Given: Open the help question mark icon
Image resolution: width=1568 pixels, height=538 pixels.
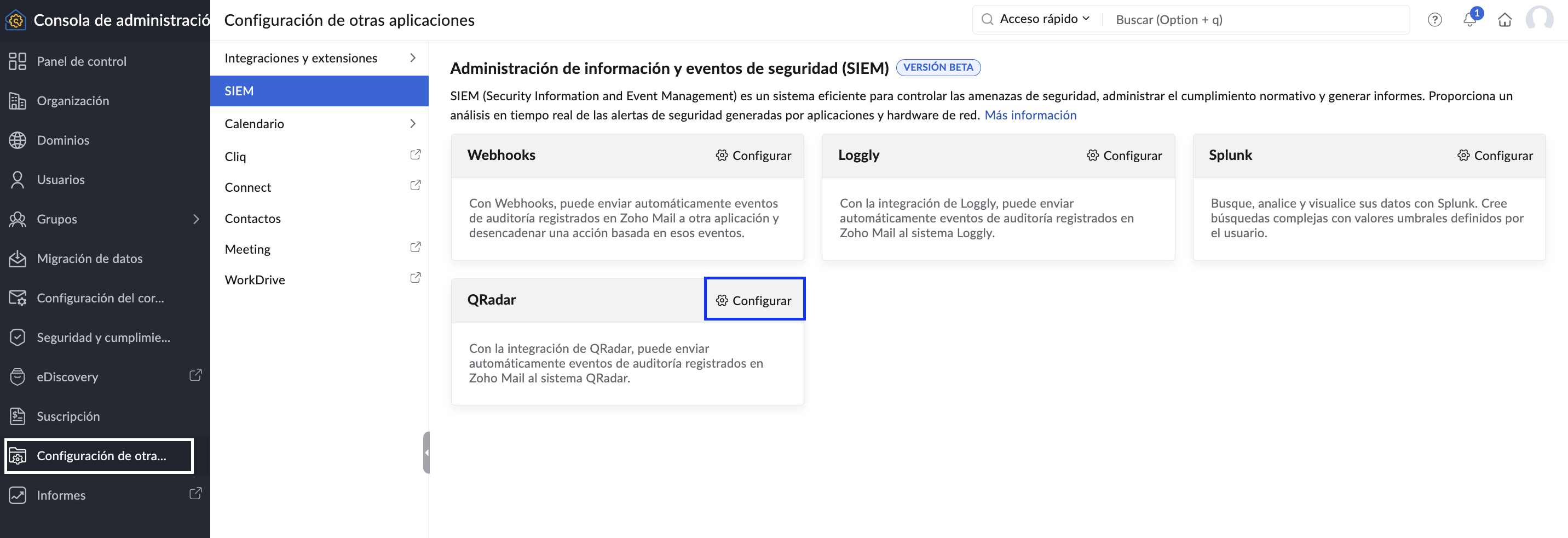Looking at the screenshot, I should point(1434,20).
